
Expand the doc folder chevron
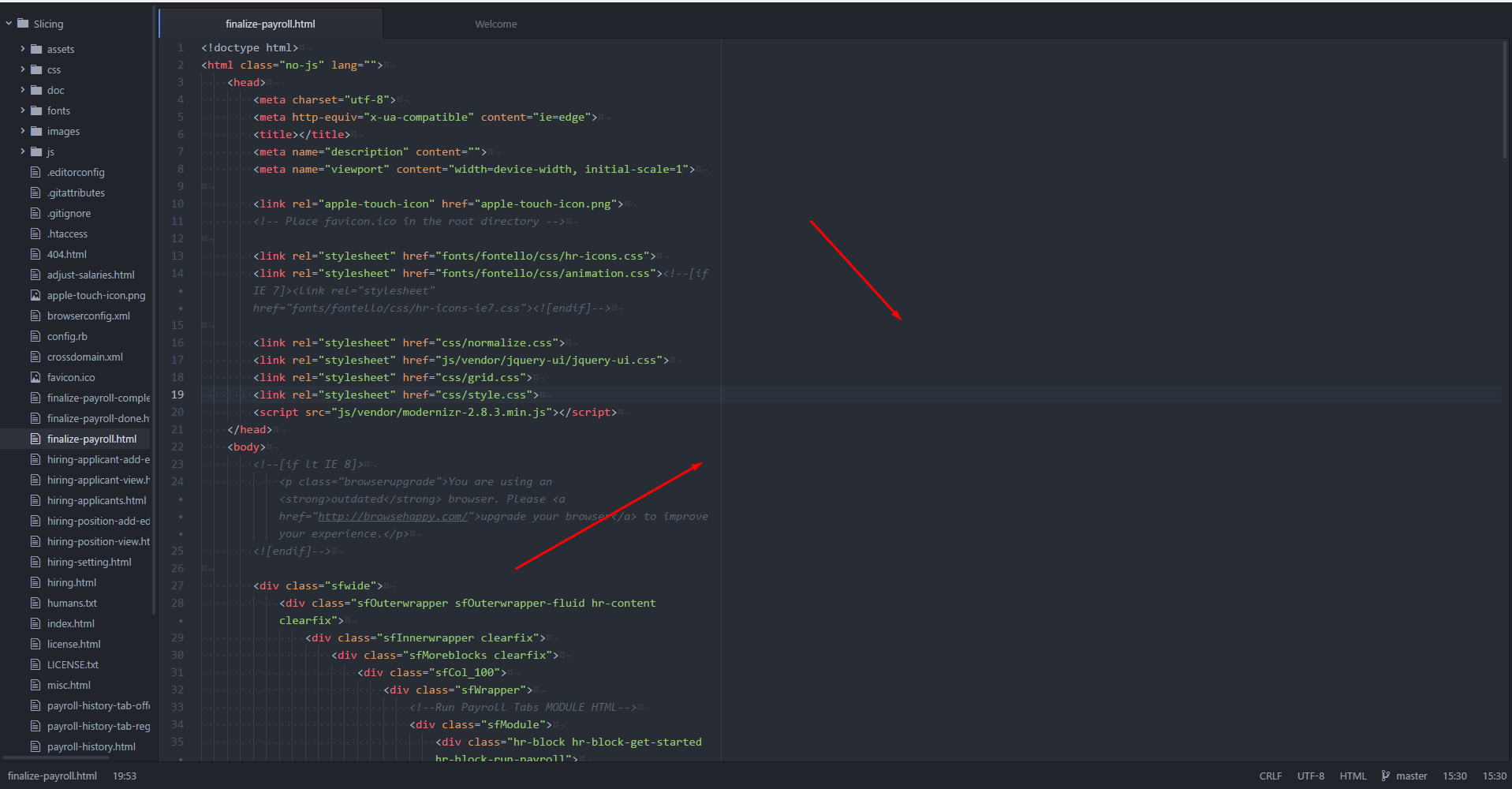[23, 90]
